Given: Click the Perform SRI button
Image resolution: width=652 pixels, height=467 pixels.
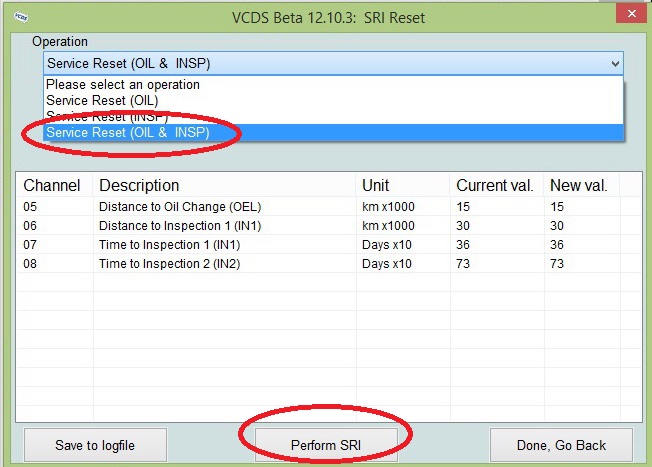Looking at the screenshot, I should pyautogui.click(x=326, y=445).
